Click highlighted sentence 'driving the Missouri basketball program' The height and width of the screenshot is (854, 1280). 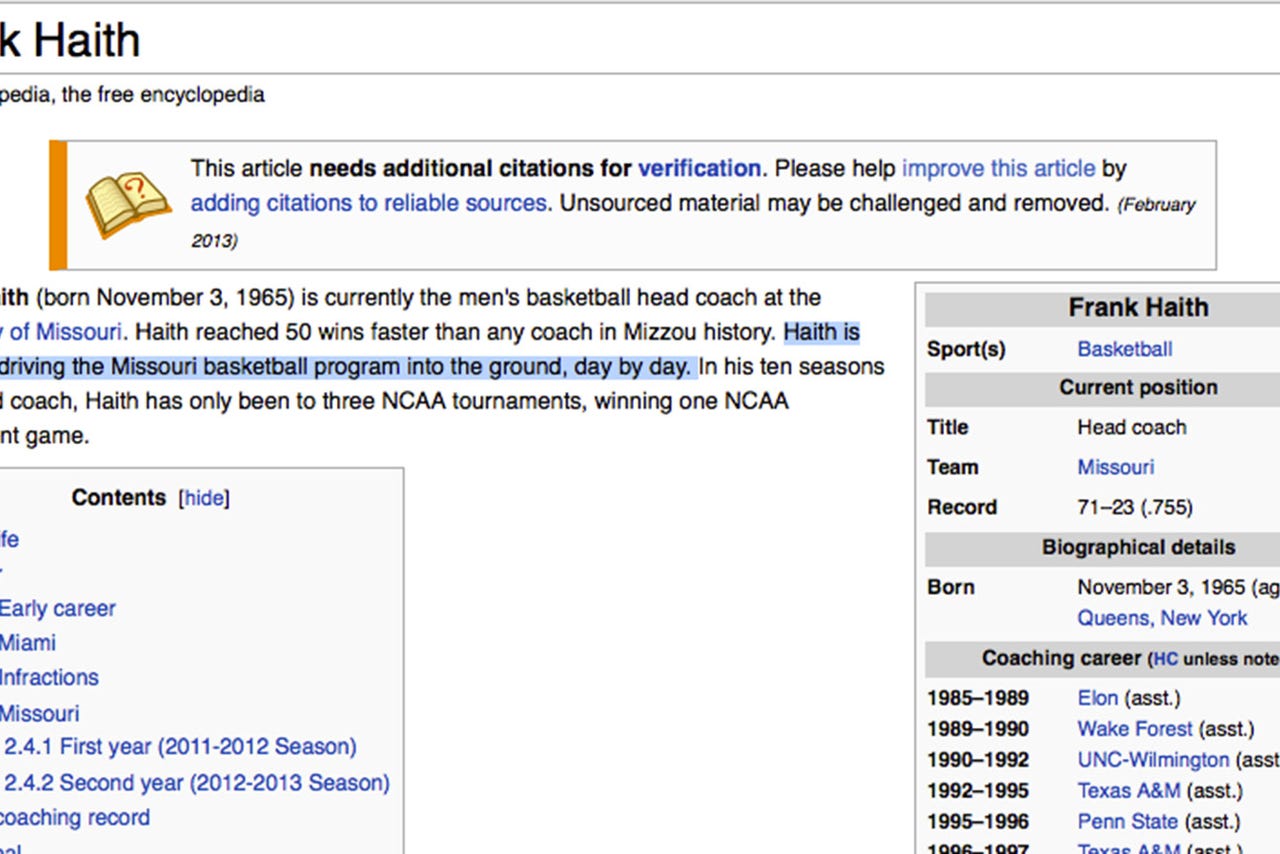click(x=202, y=367)
